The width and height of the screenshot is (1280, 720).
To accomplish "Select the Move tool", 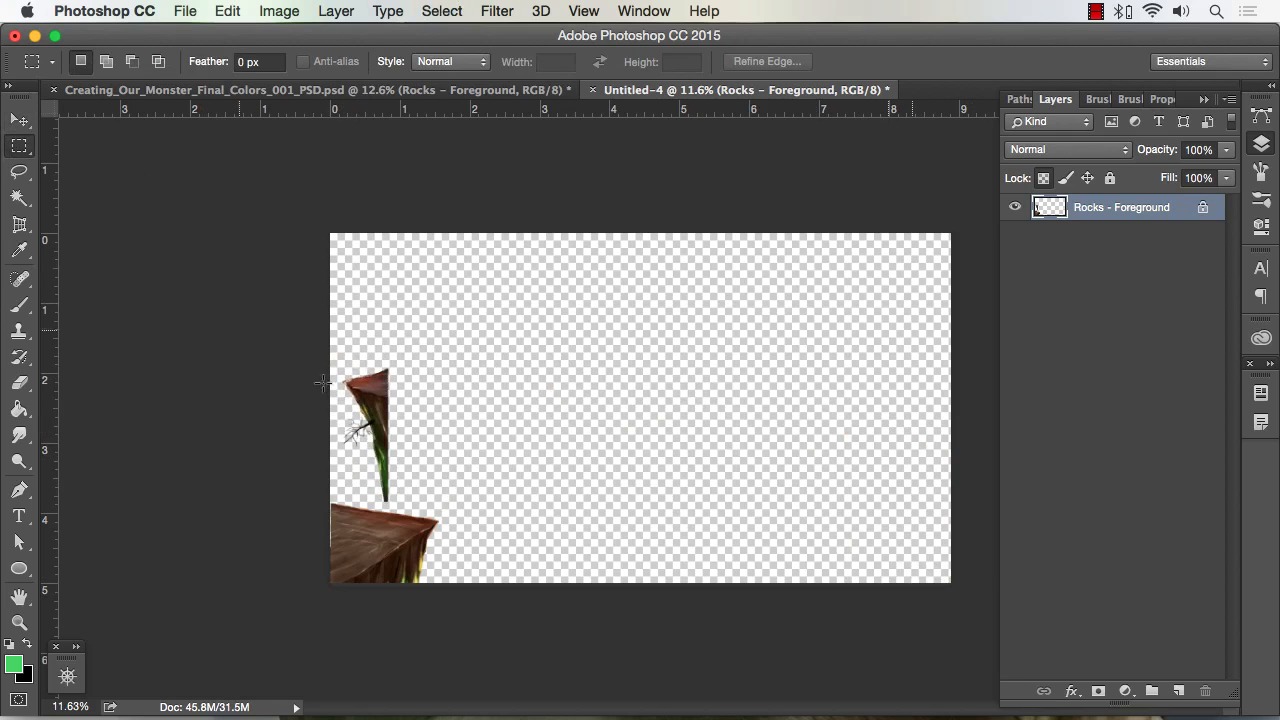I will pos(19,120).
